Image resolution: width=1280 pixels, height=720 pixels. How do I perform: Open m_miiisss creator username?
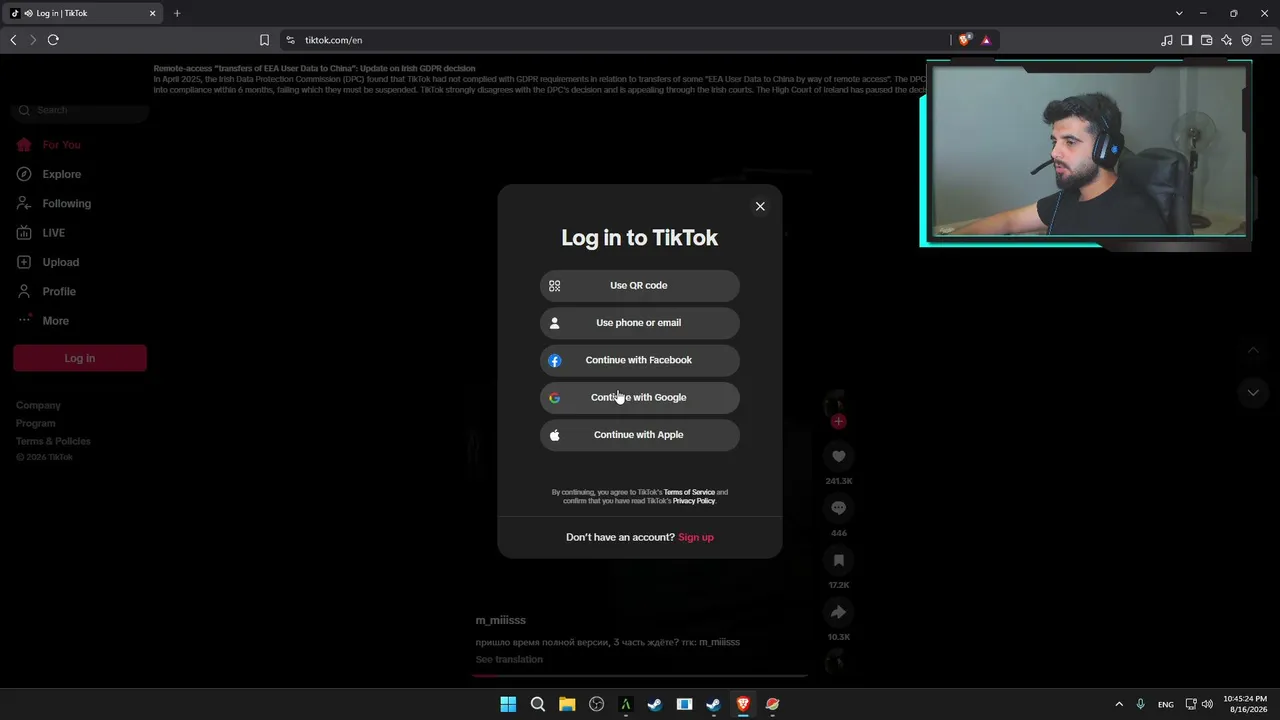coord(501,620)
